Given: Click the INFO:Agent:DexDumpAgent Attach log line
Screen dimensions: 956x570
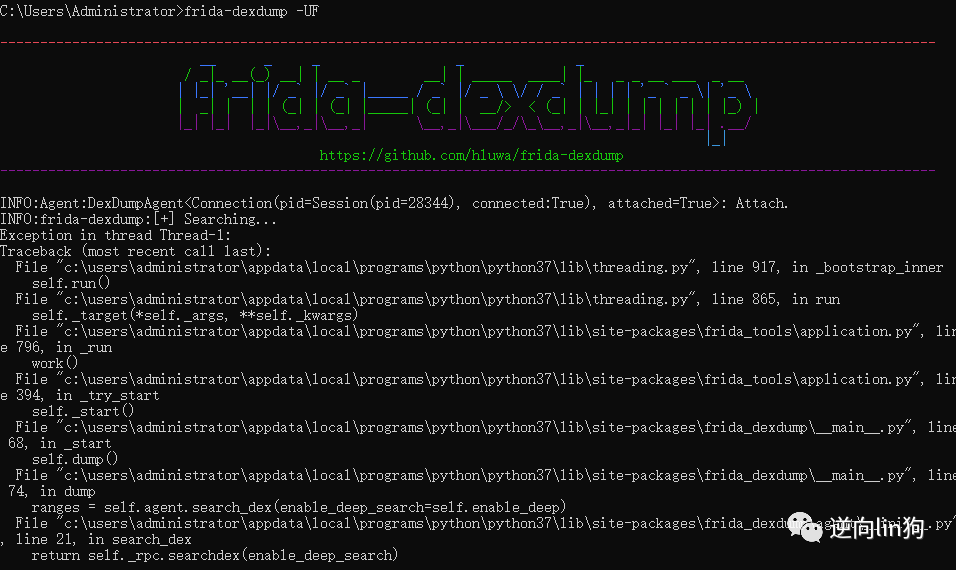Looking at the screenshot, I should tap(394, 203).
